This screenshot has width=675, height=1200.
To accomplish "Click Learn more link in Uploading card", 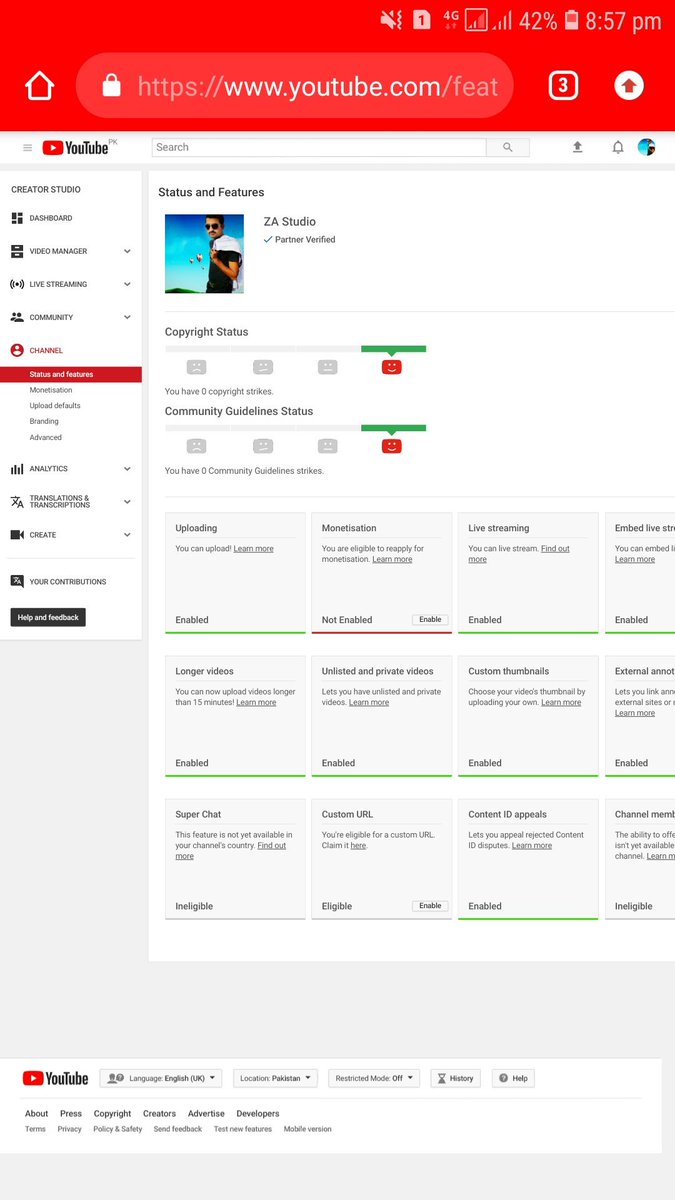I will [x=253, y=549].
